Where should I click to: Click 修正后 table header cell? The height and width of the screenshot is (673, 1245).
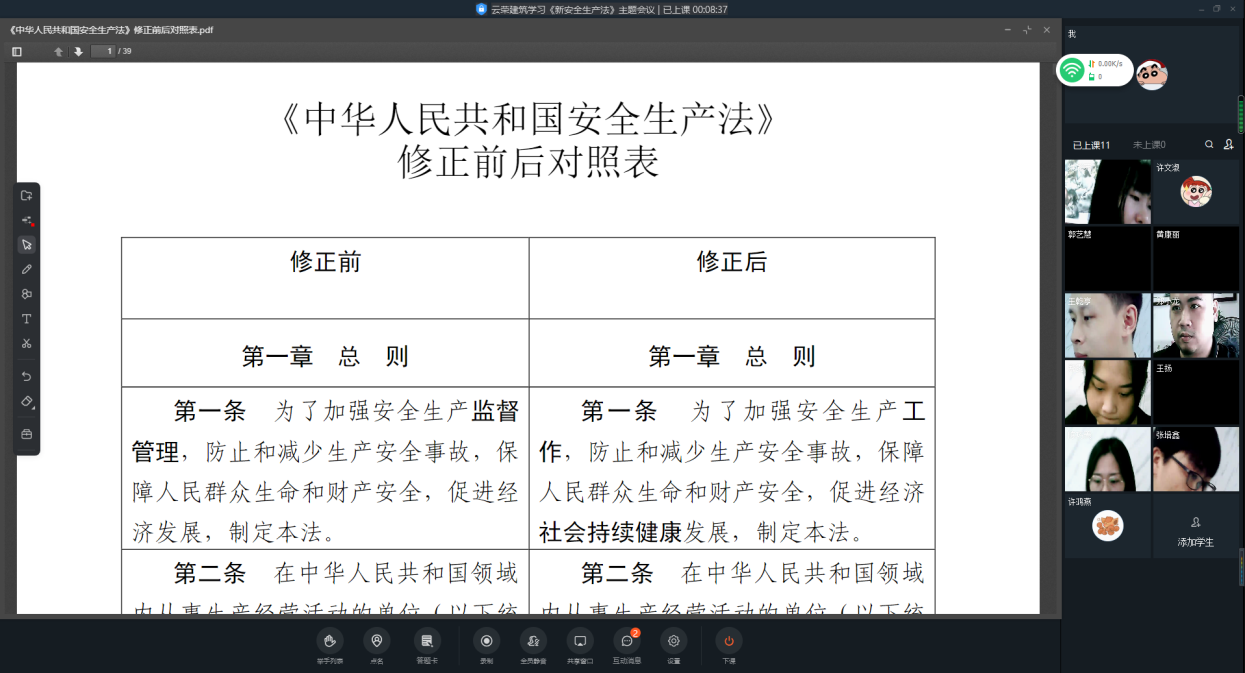point(732,278)
